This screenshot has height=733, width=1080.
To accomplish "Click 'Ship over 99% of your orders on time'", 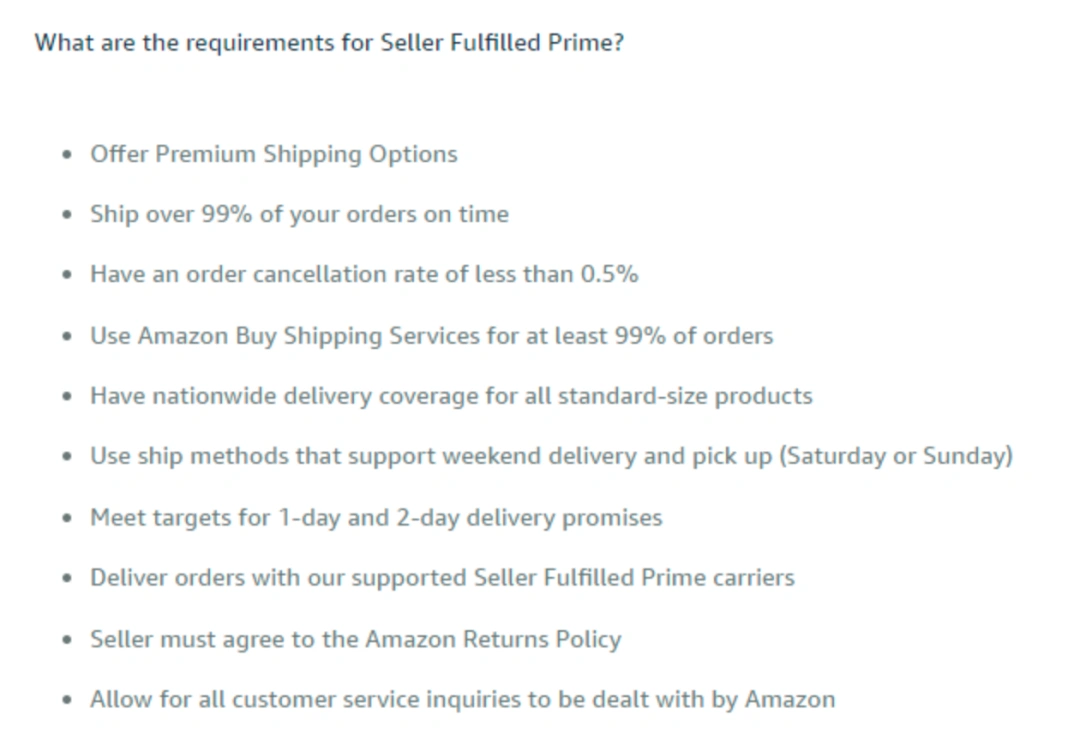I will point(300,214).
